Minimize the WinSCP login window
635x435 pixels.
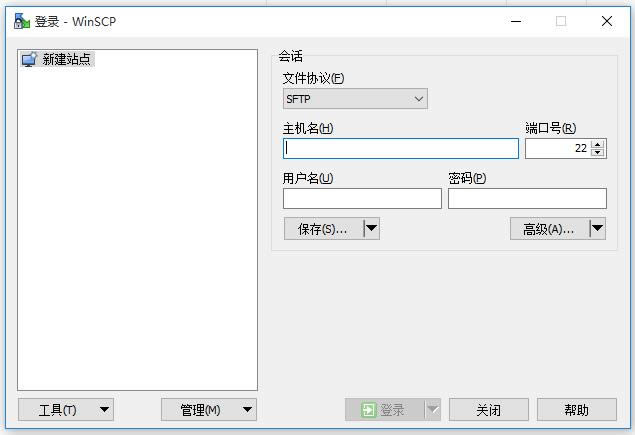(516, 21)
